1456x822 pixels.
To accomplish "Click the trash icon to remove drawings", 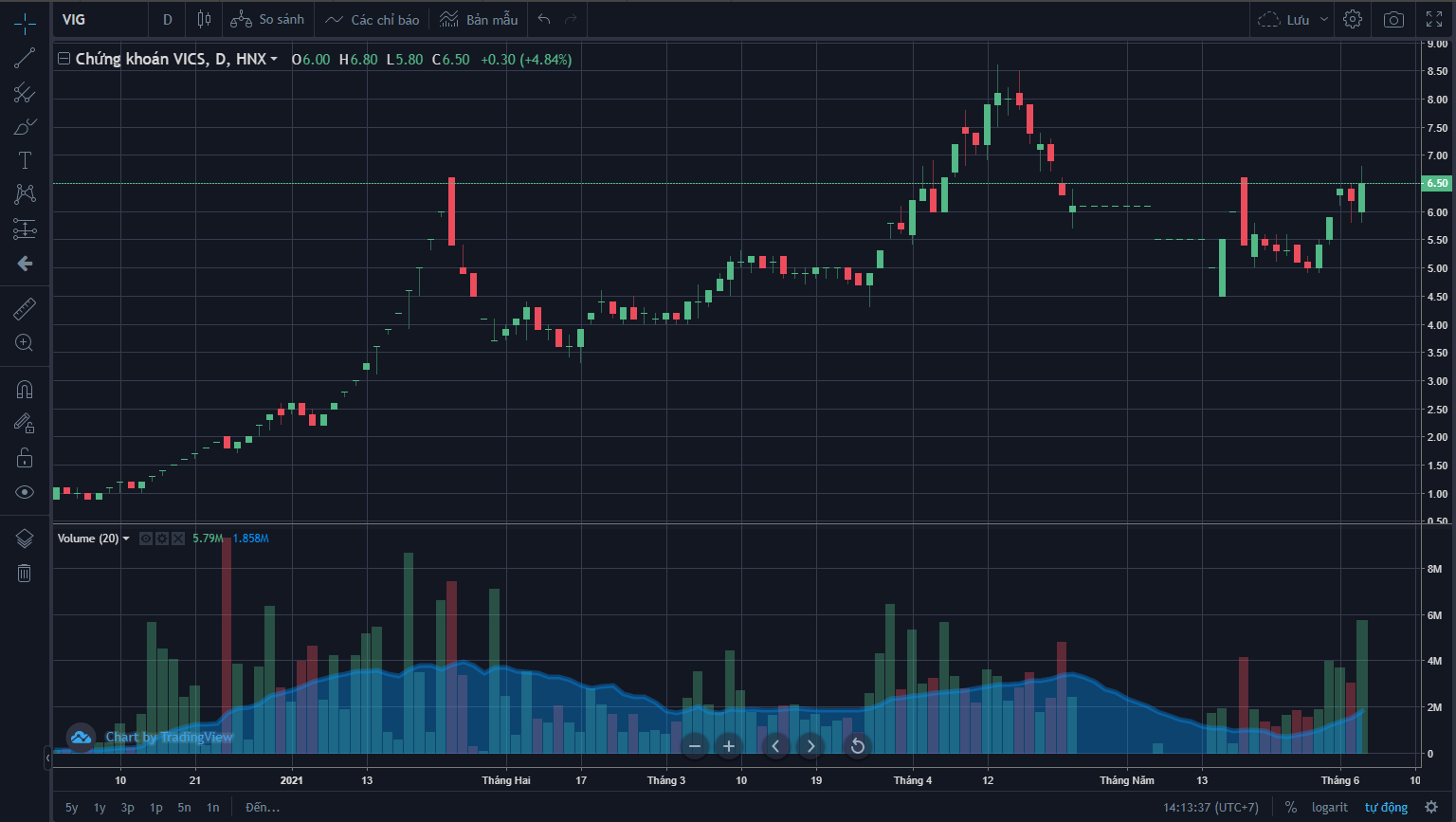I will point(25,573).
